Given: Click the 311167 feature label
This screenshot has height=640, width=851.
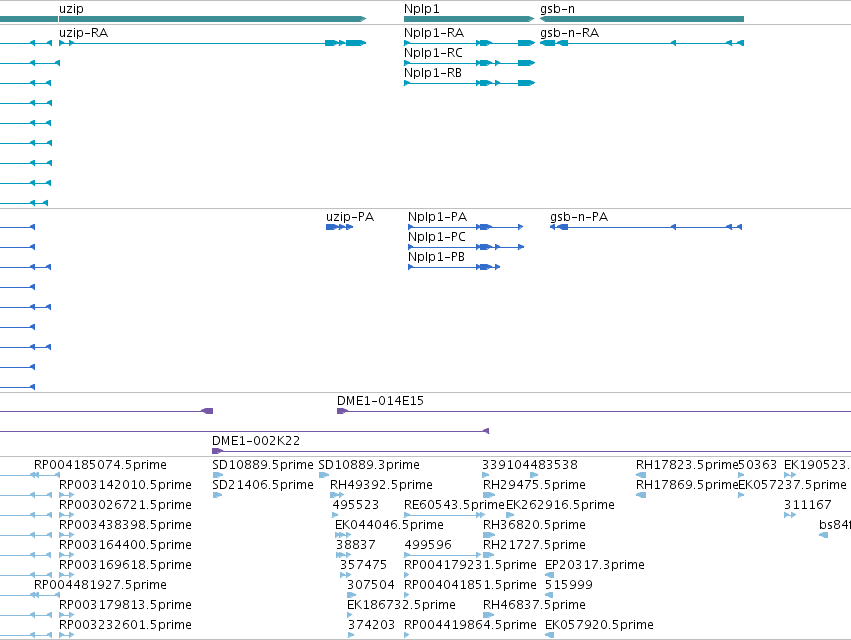Looking at the screenshot, I should [x=808, y=504].
